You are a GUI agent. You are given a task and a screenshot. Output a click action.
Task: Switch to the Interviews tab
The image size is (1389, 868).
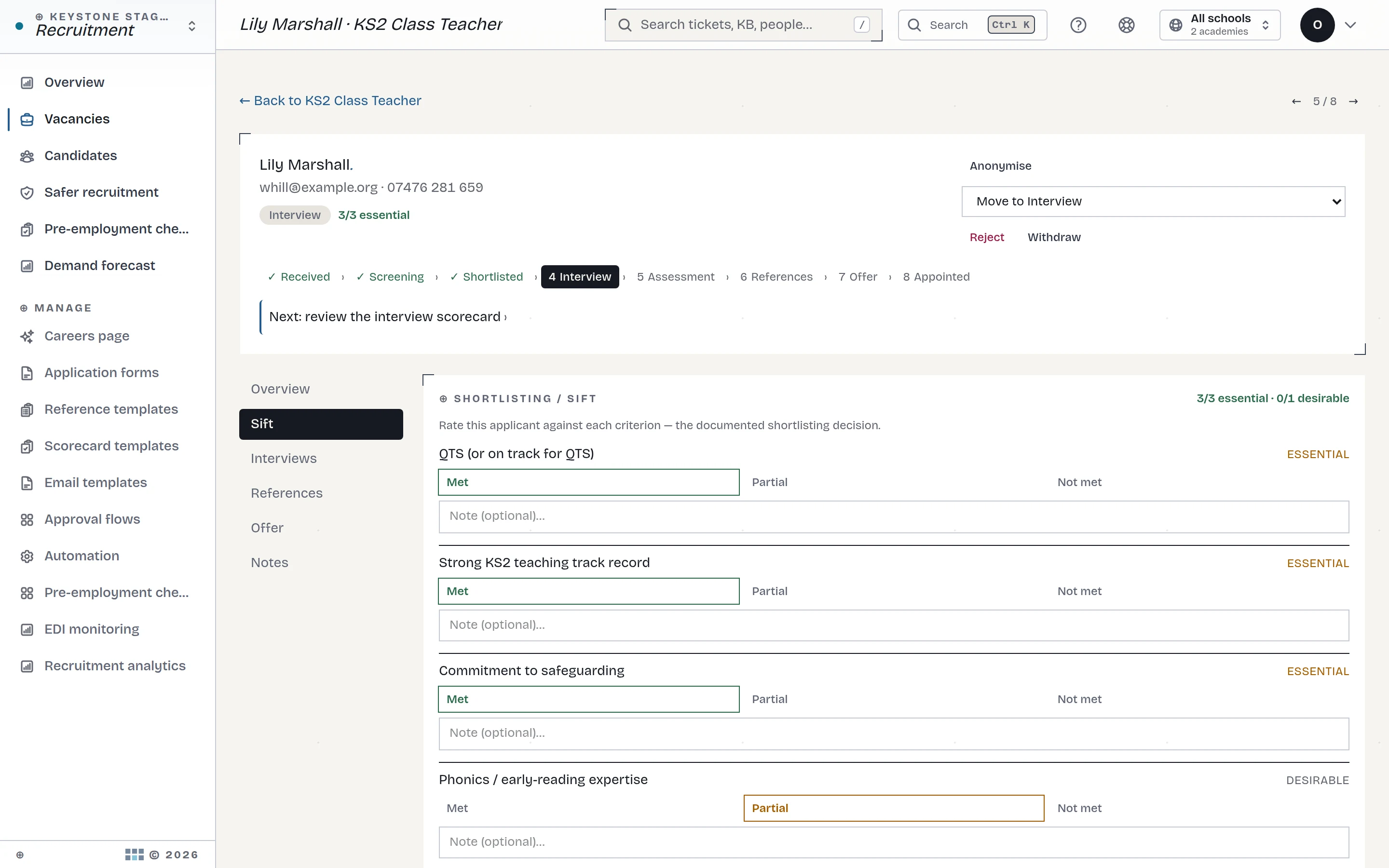pos(321,459)
